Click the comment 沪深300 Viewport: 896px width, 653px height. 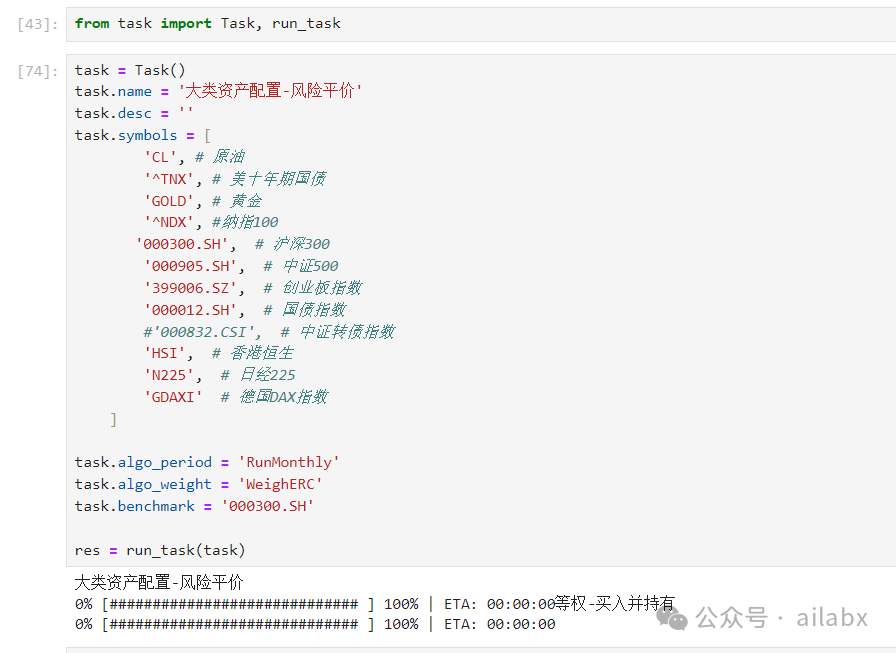coord(301,245)
